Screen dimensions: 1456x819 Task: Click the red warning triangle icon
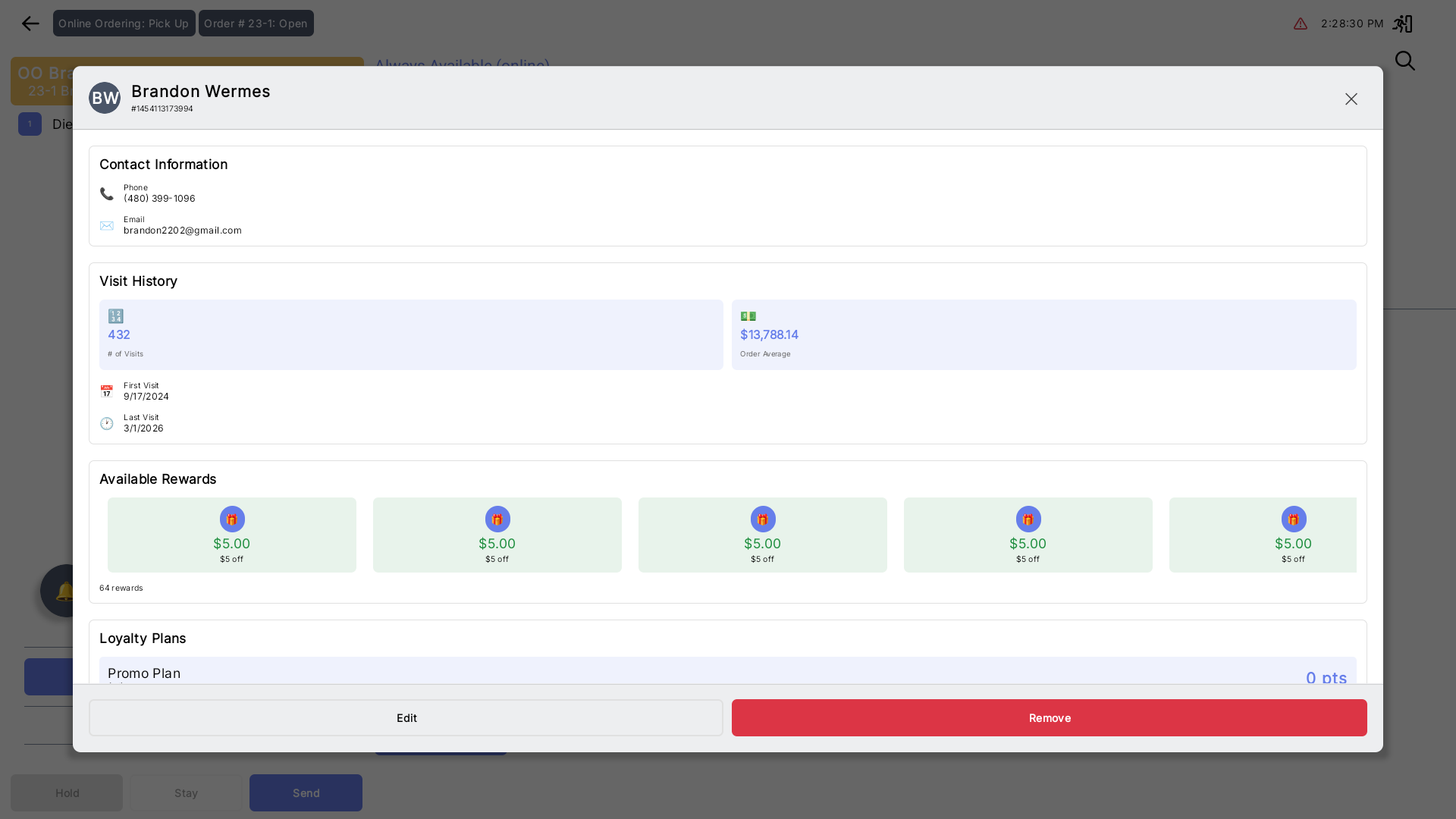tap(1301, 24)
